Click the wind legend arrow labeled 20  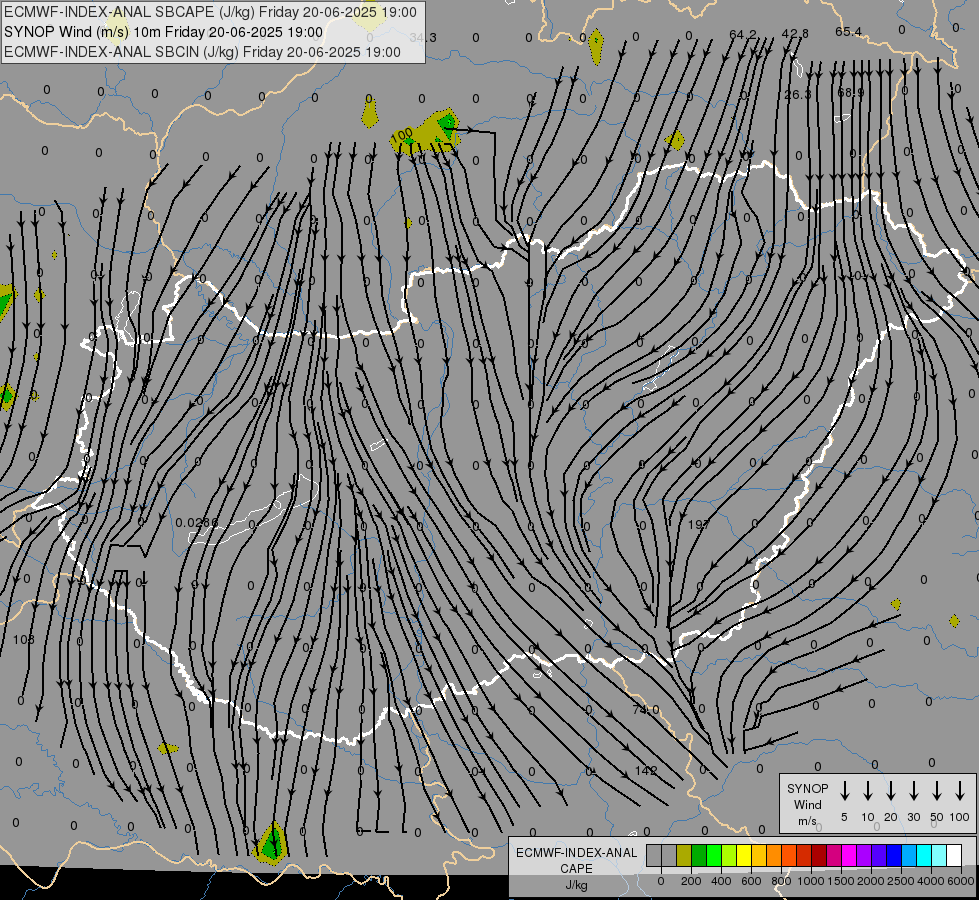point(890,790)
